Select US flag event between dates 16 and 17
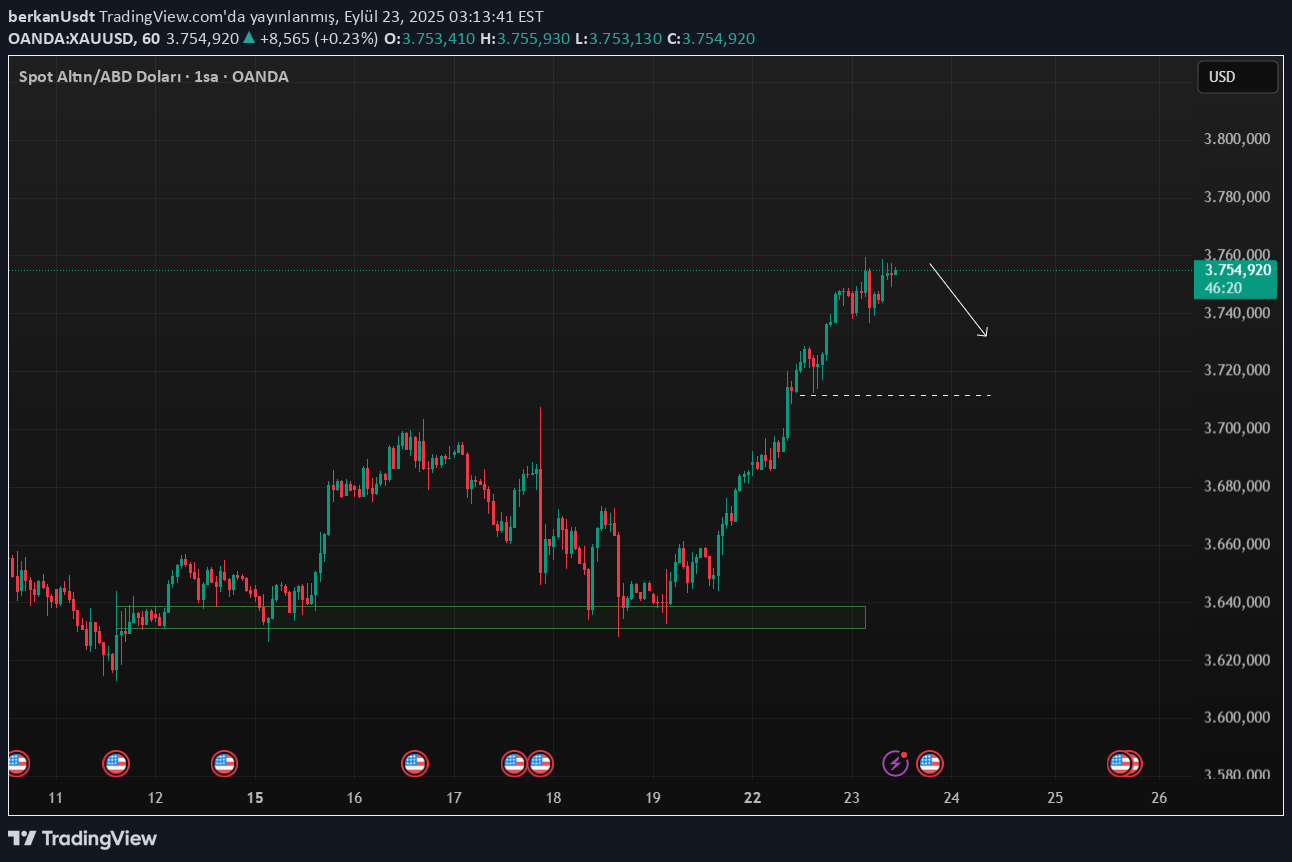Screen dimensions: 1292x862 pyautogui.click(x=414, y=764)
